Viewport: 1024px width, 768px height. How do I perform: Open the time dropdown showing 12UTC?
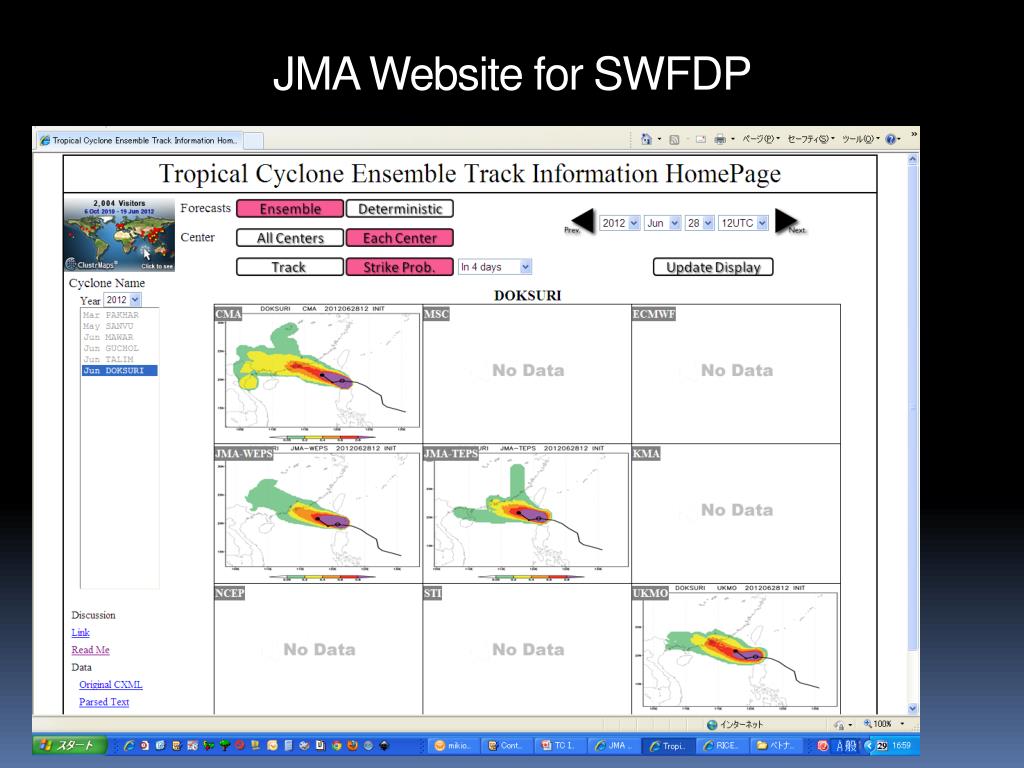pyautogui.click(x=743, y=223)
